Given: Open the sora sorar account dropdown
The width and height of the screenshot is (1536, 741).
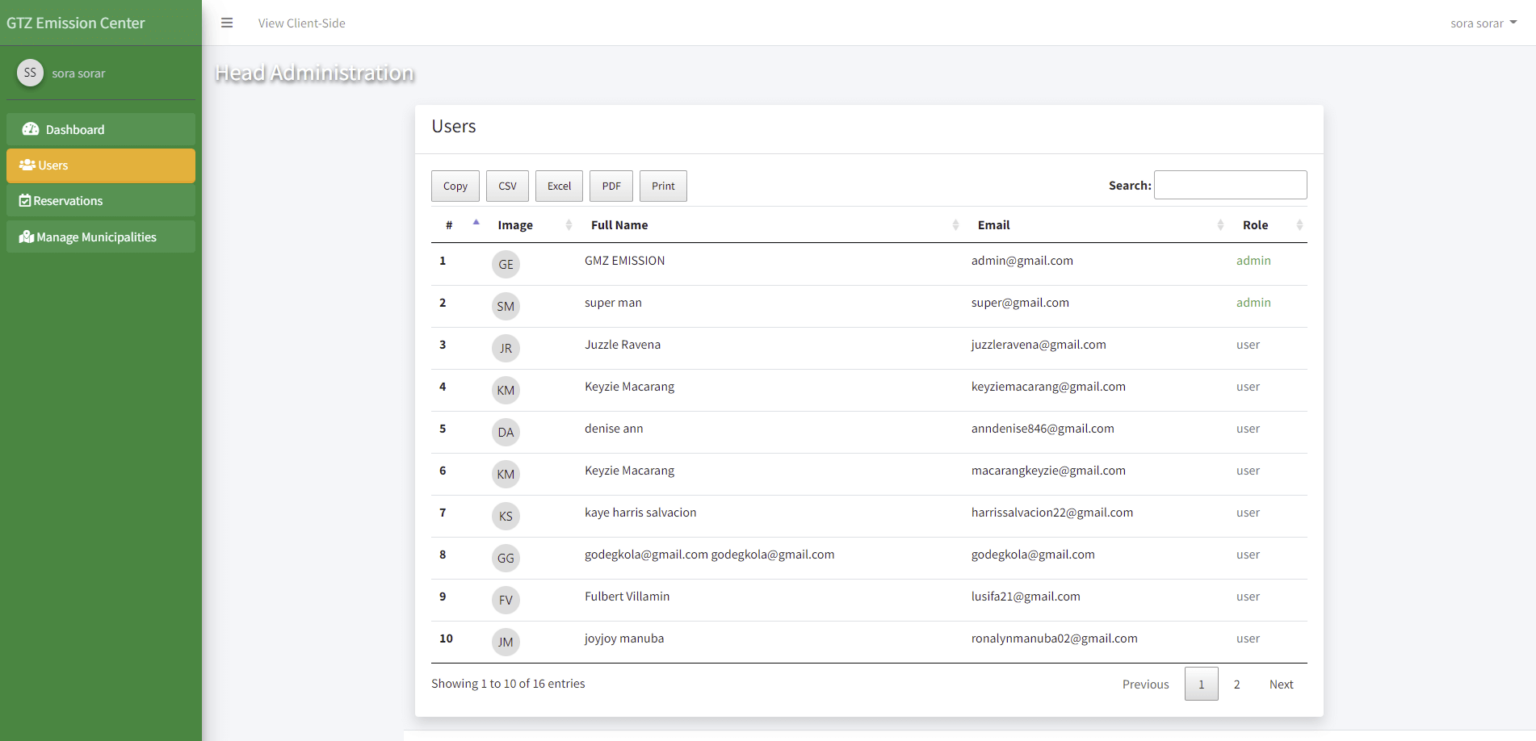Looking at the screenshot, I should click(1484, 22).
